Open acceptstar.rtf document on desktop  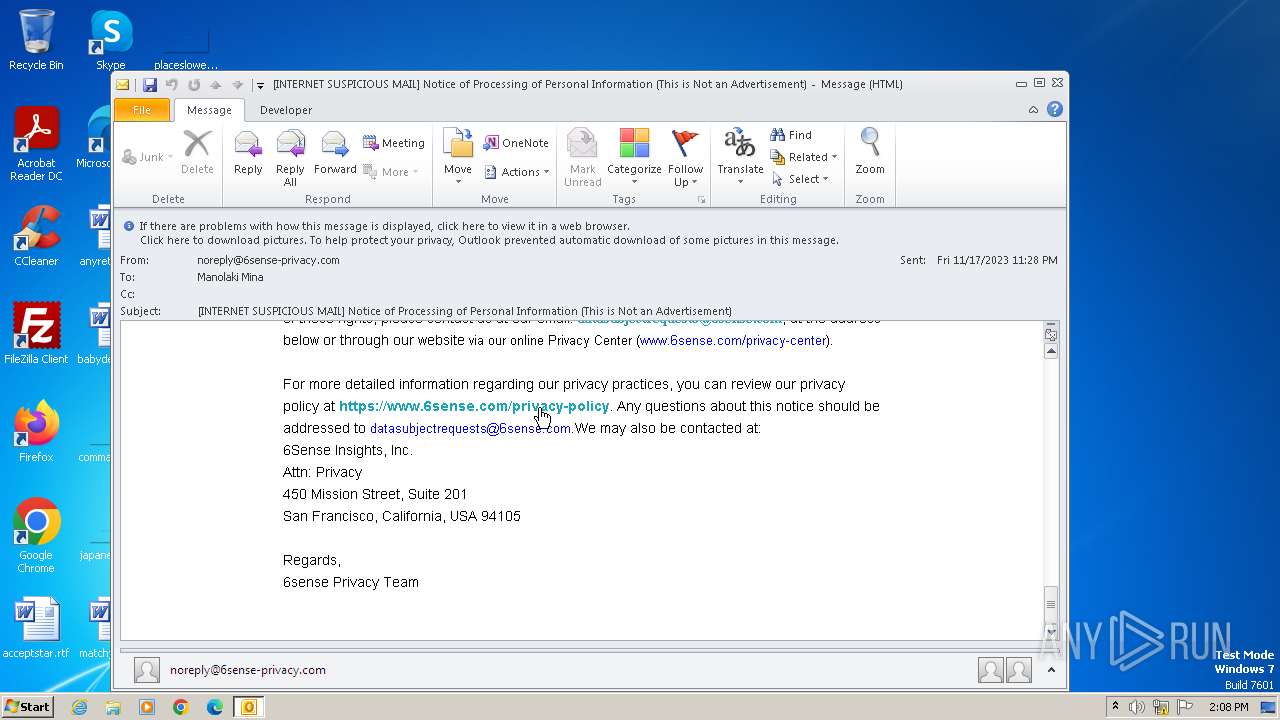pyautogui.click(x=36, y=628)
